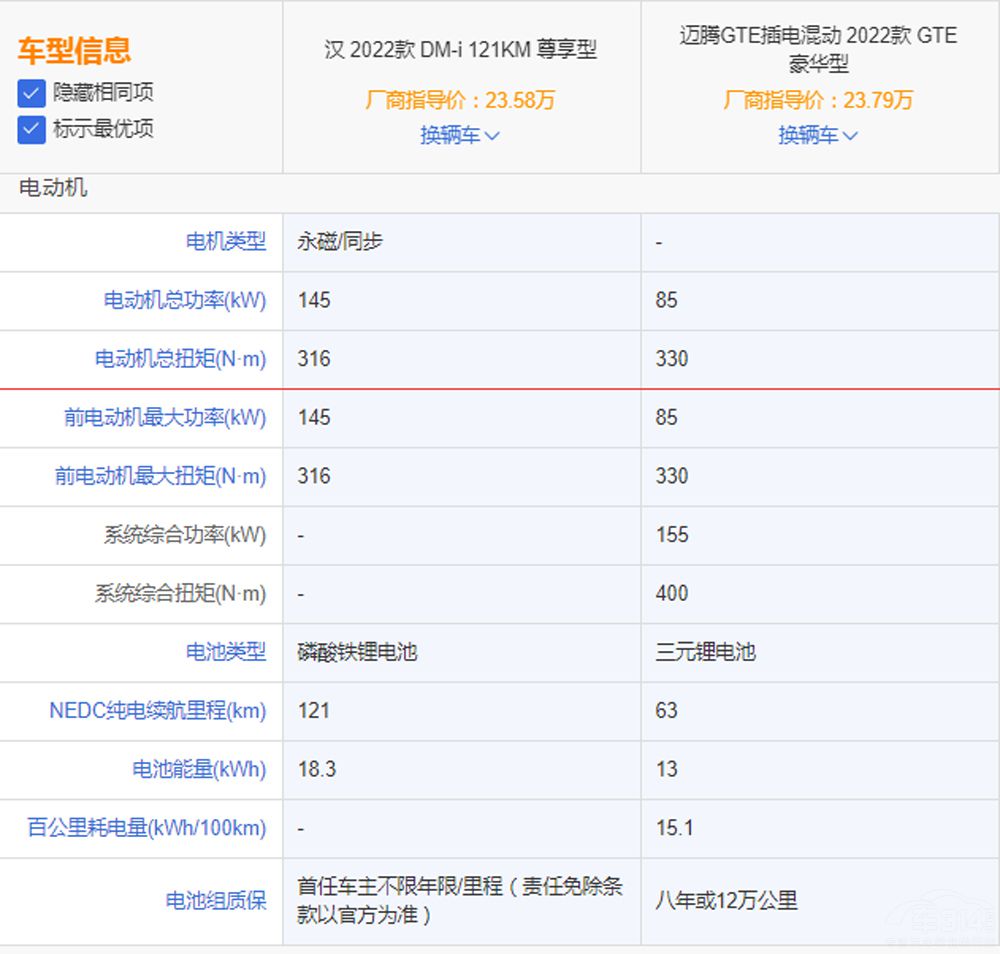Open the 电池组质保 parameter link

click(216, 900)
